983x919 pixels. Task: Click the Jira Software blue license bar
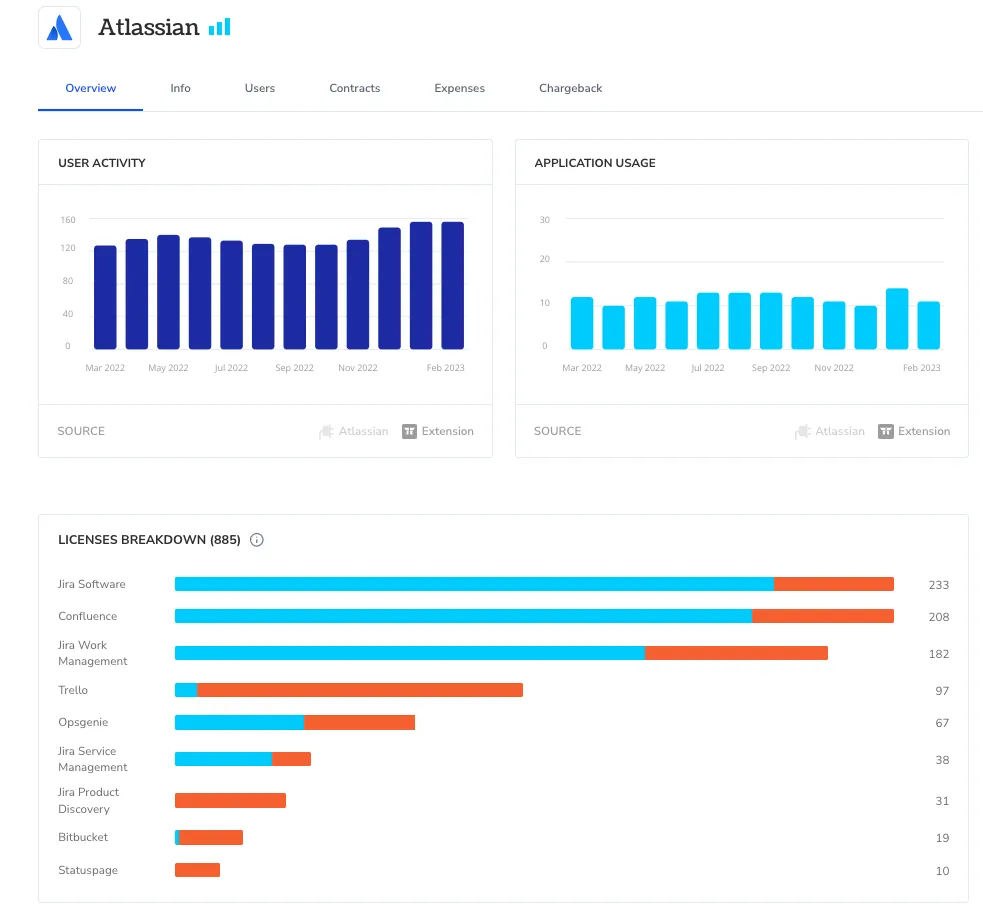tap(475, 584)
